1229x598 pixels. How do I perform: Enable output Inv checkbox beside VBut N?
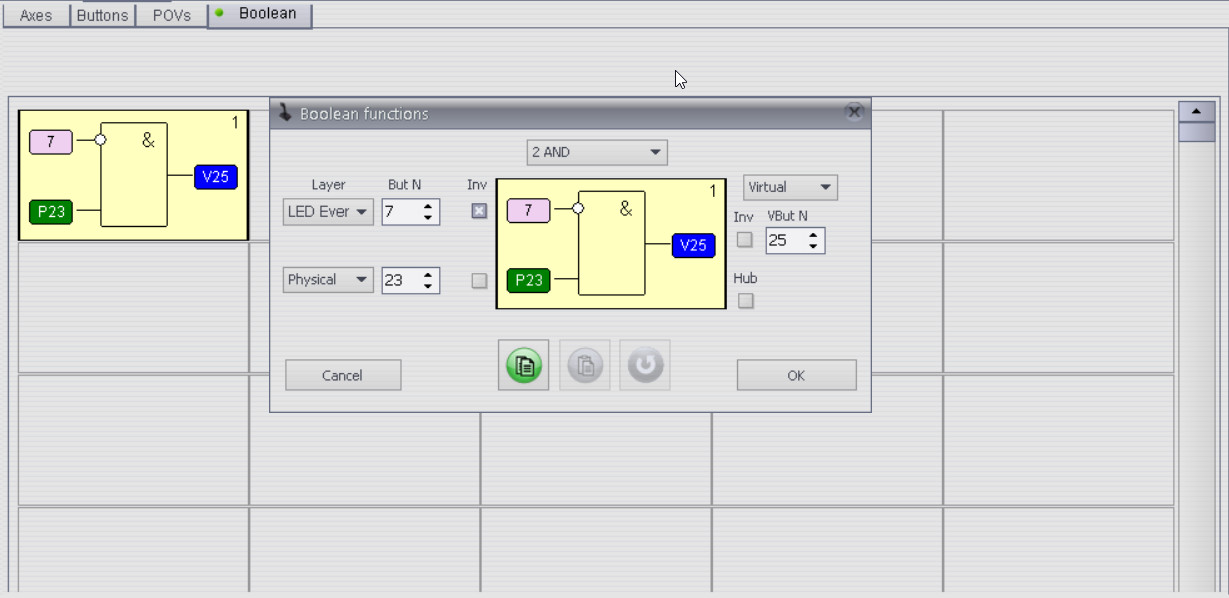click(744, 240)
